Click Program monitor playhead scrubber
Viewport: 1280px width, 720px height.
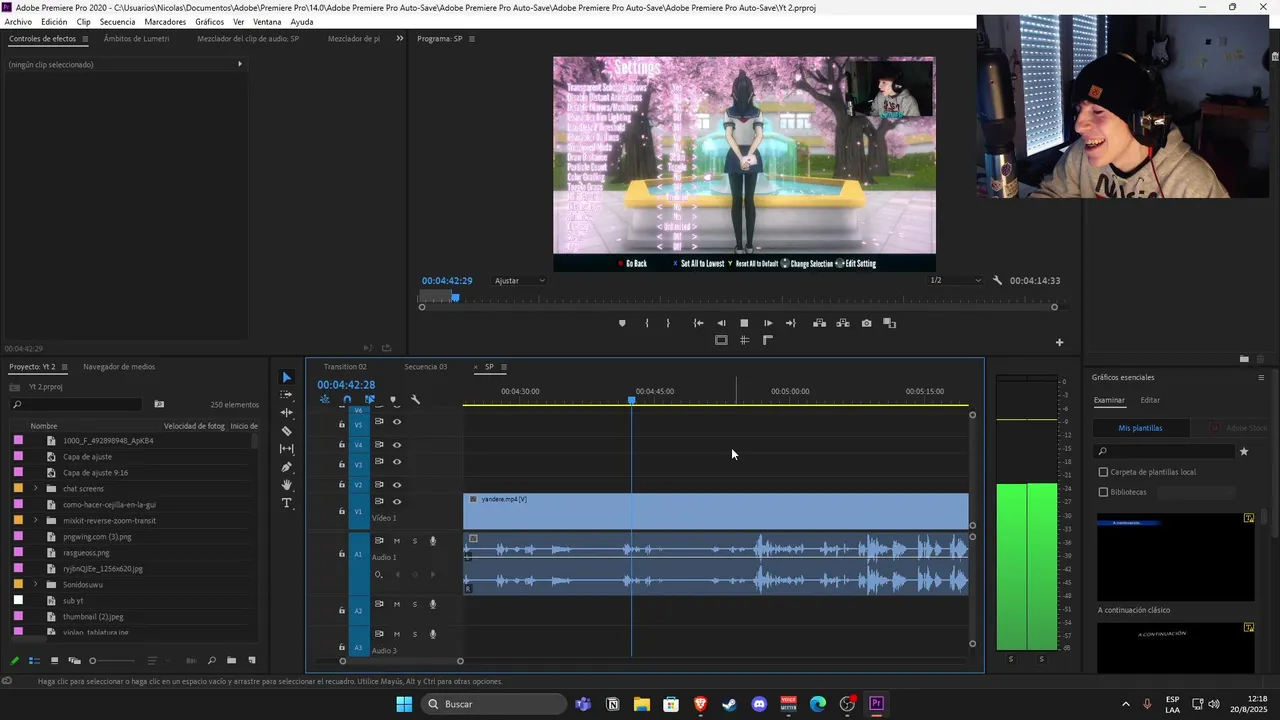click(x=455, y=297)
